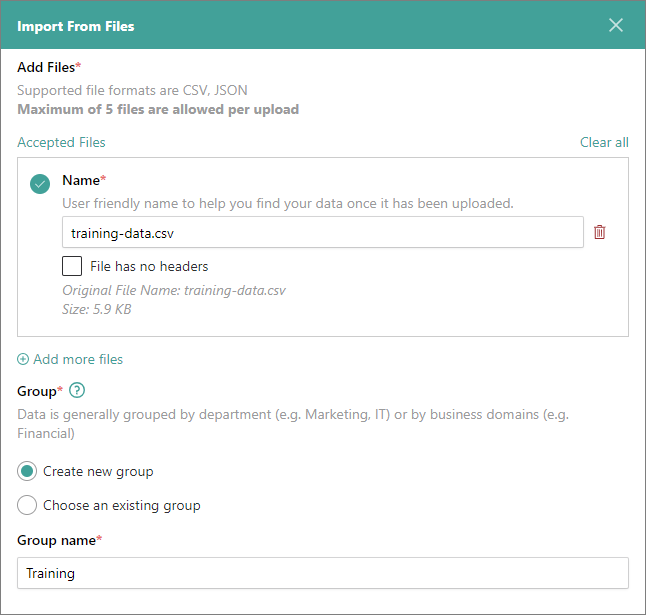The width and height of the screenshot is (646, 615).
Task: Click into the Group name field
Action: [x=322, y=573]
